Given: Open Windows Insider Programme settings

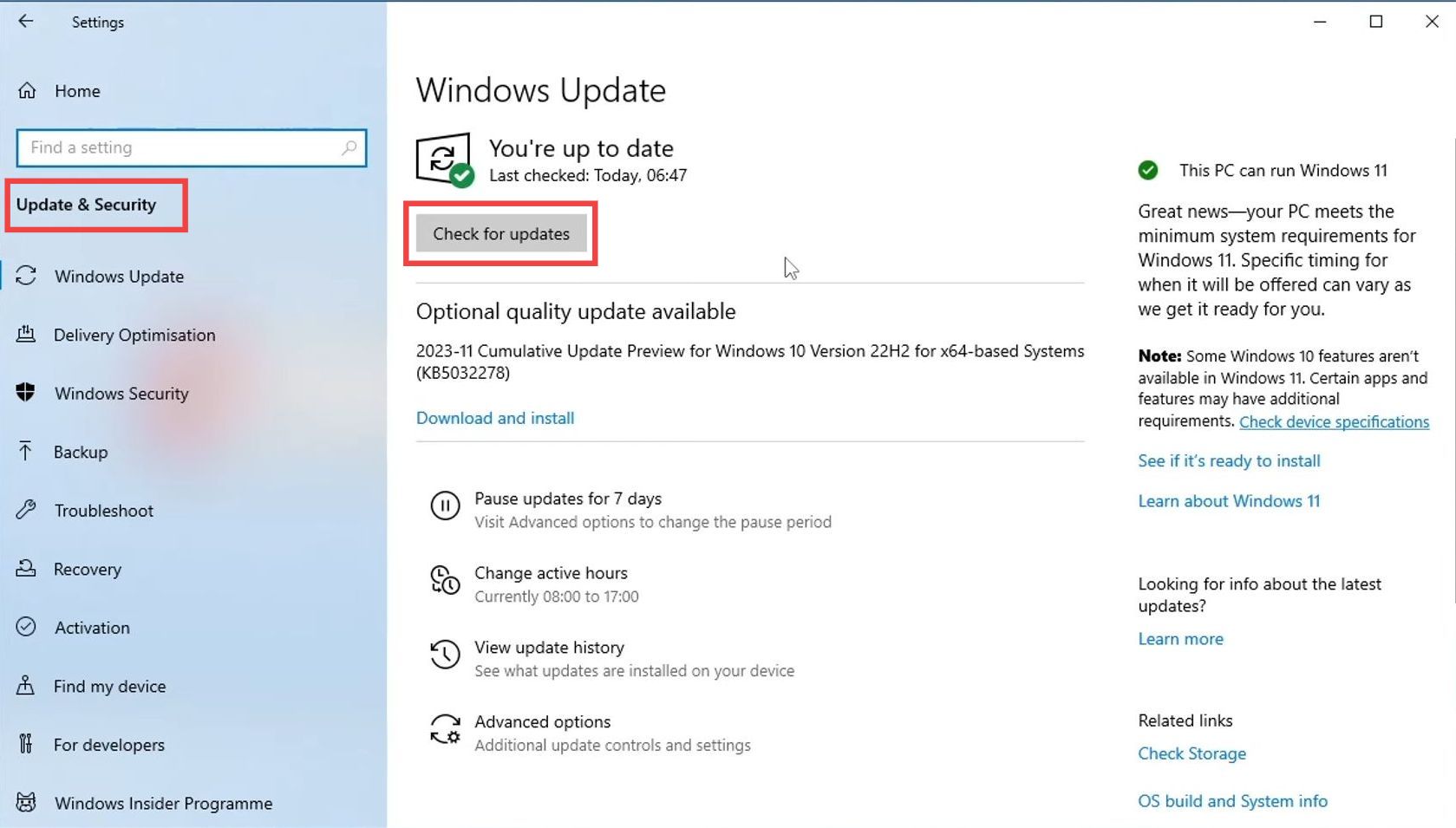Looking at the screenshot, I should [163, 804].
